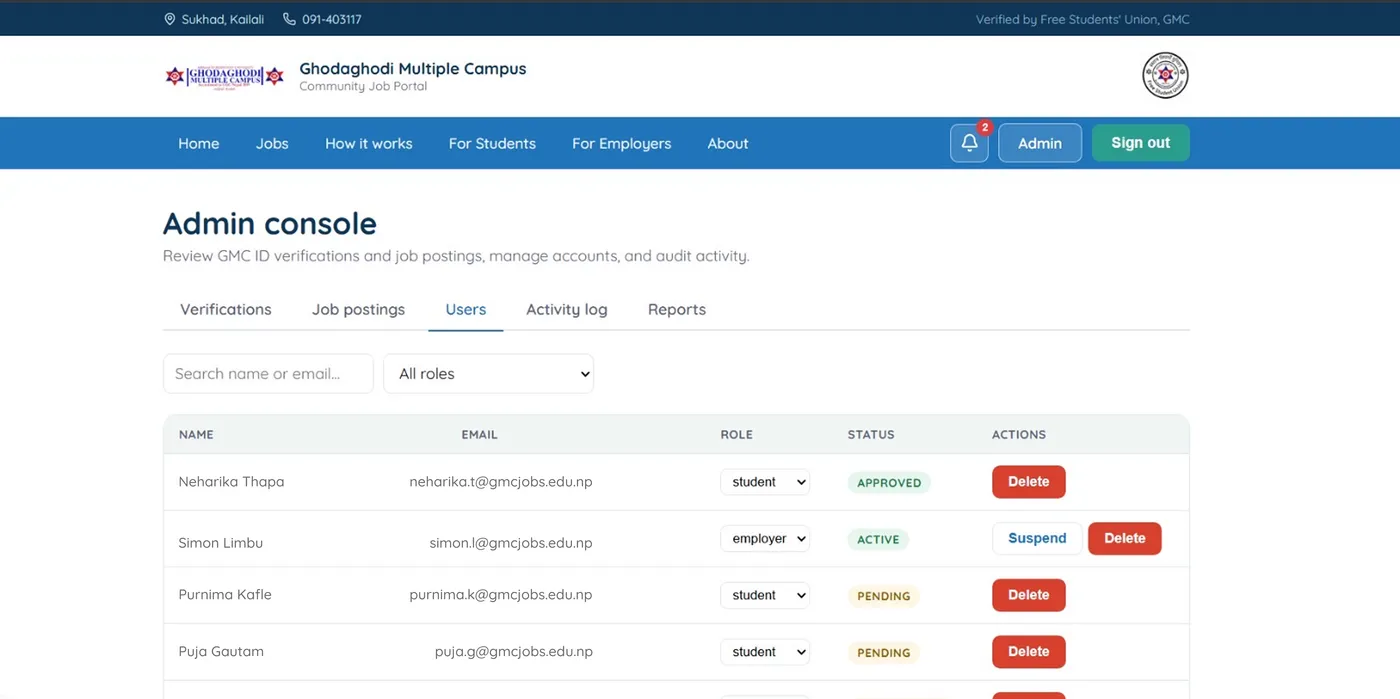Switch to the Verifications tab
The width and height of the screenshot is (1400, 699).
226,309
